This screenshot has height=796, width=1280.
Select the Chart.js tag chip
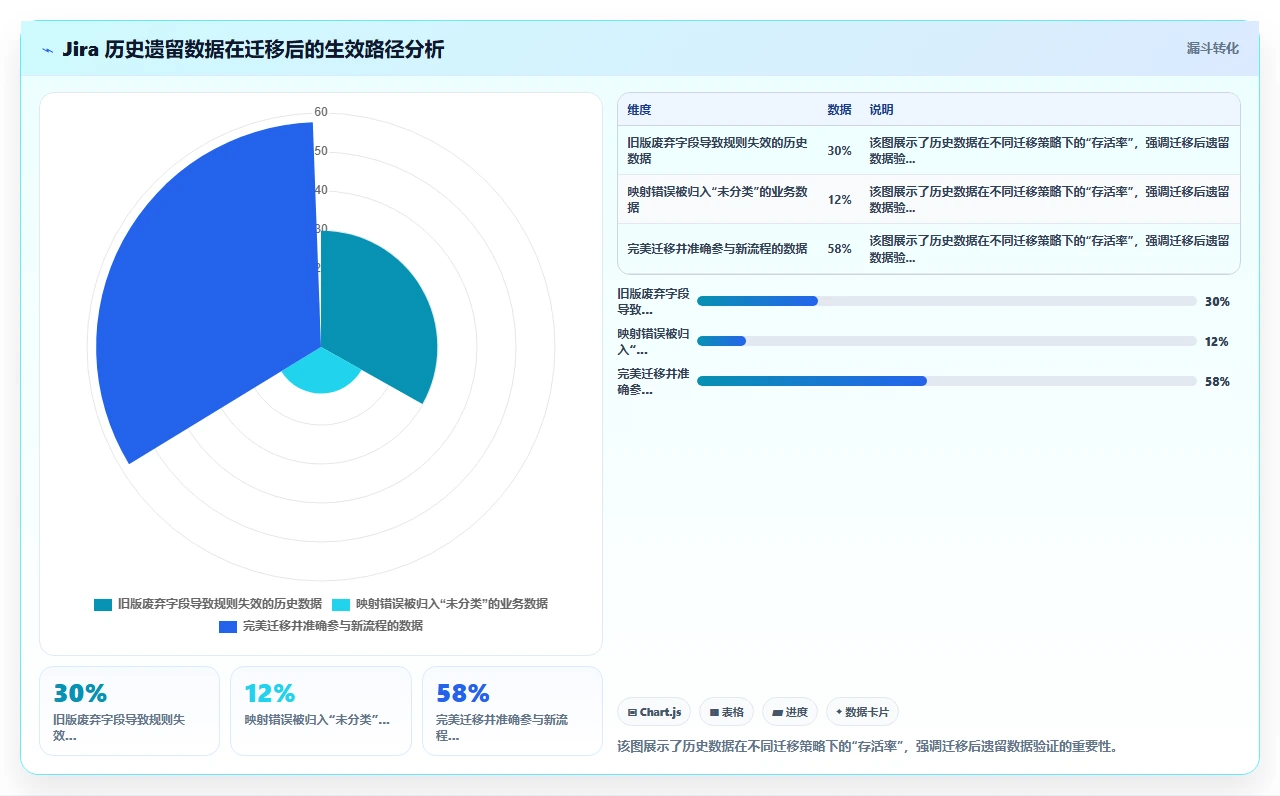(654, 712)
